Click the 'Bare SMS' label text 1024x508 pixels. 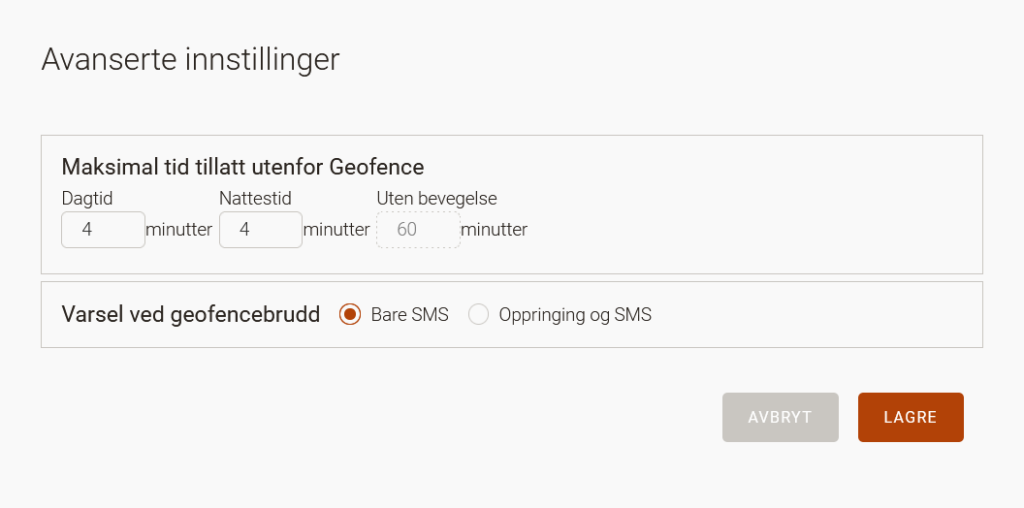point(409,315)
